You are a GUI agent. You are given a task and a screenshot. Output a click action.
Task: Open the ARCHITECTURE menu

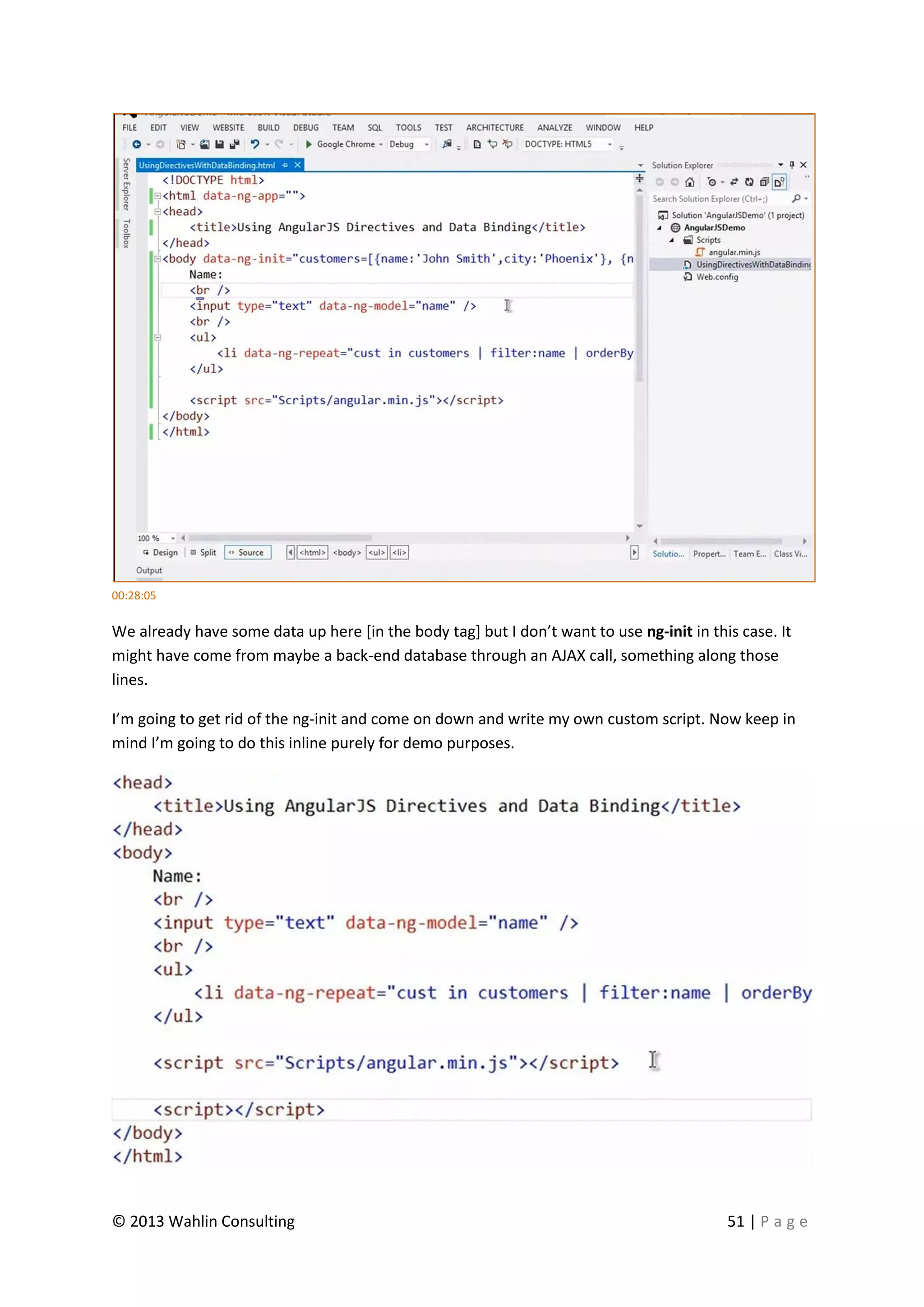click(x=495, y=128)
